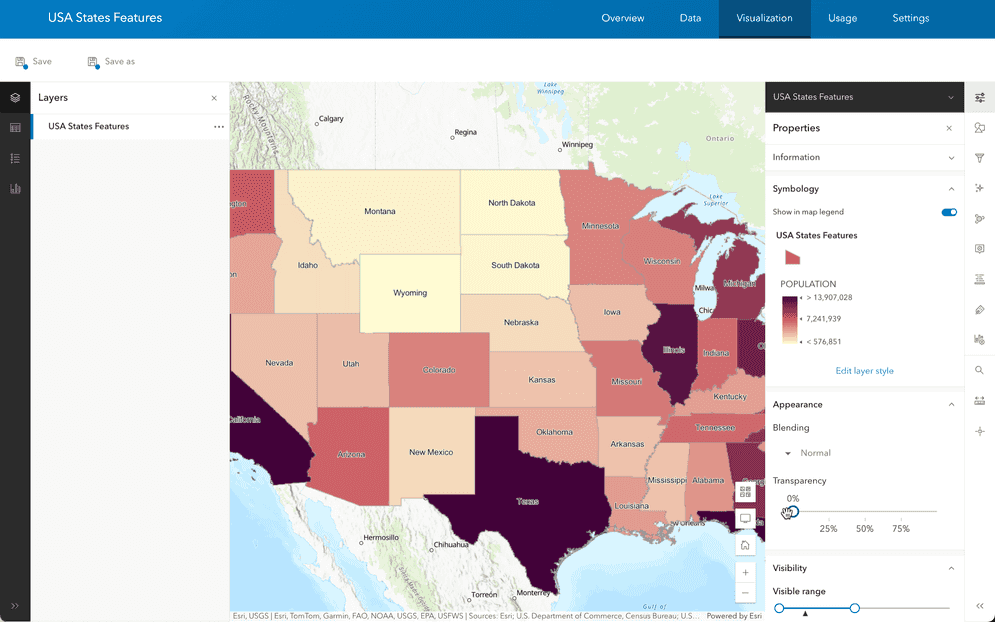Toggle Show in map legend switch

click(x=949, y=212)
